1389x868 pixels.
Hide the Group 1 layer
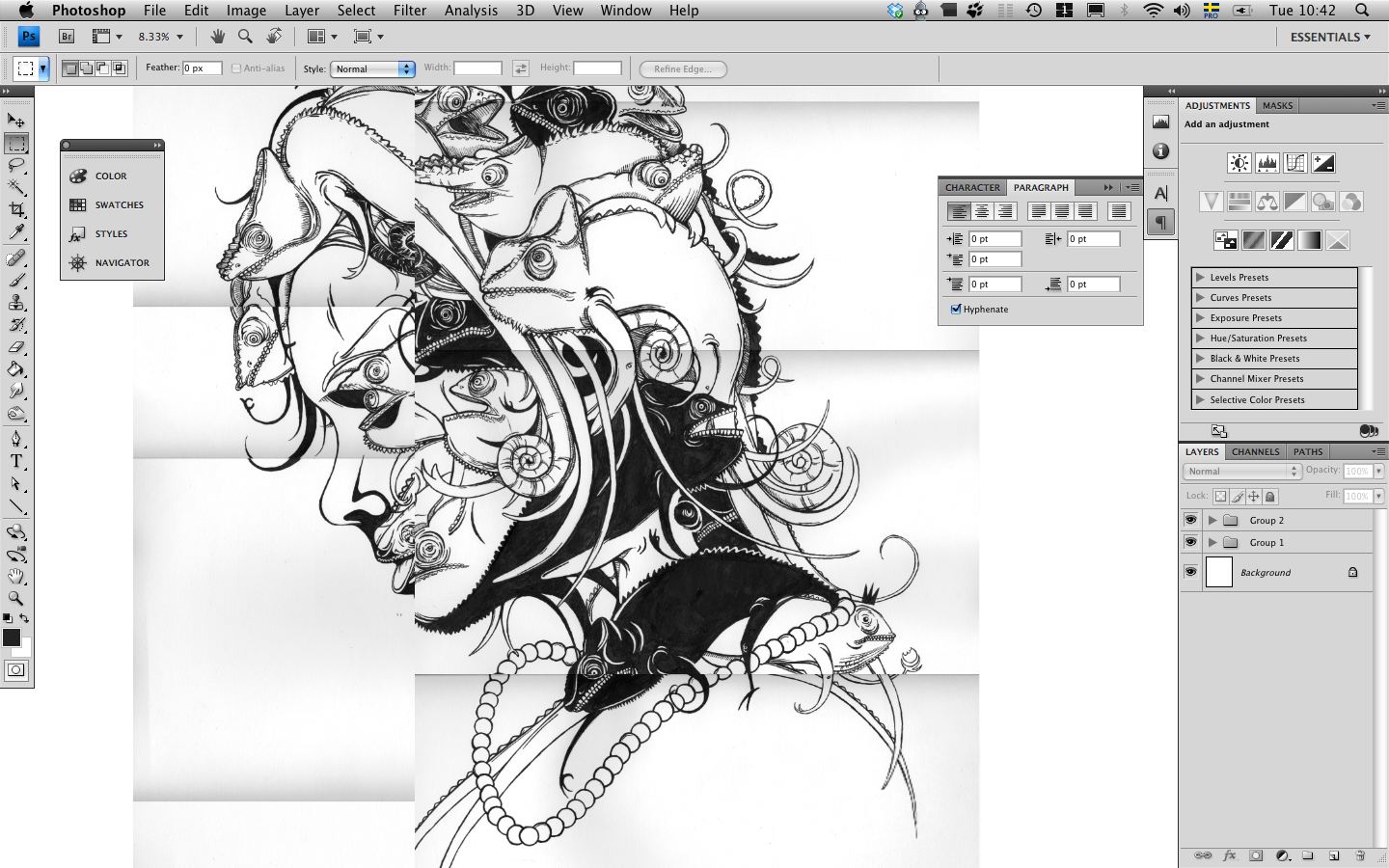(x=1190, y=542)
